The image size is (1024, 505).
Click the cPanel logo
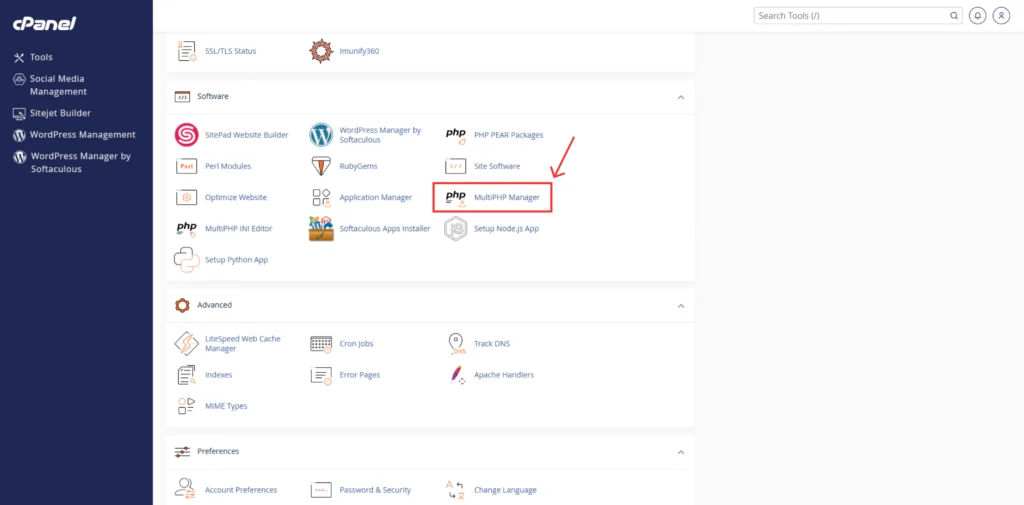coord(45,24)
